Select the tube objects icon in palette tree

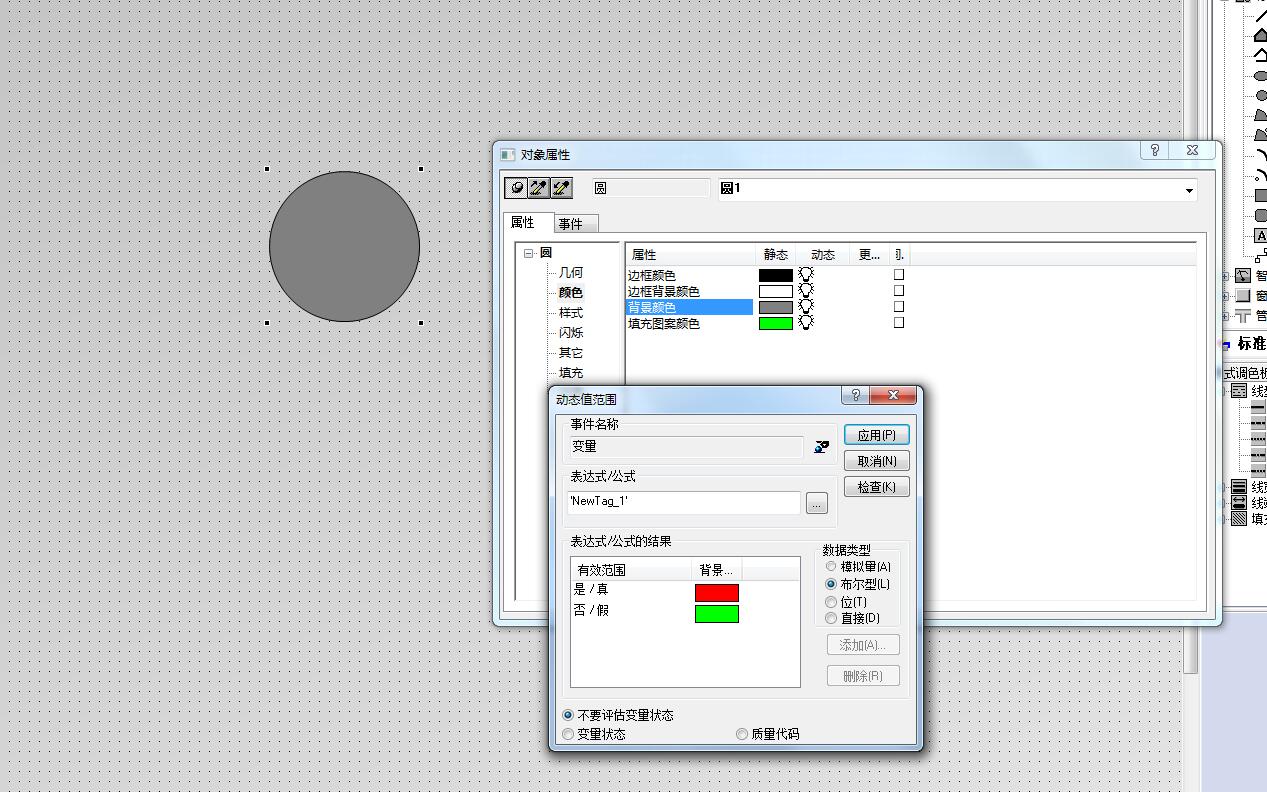click(x=1243, y=315)
